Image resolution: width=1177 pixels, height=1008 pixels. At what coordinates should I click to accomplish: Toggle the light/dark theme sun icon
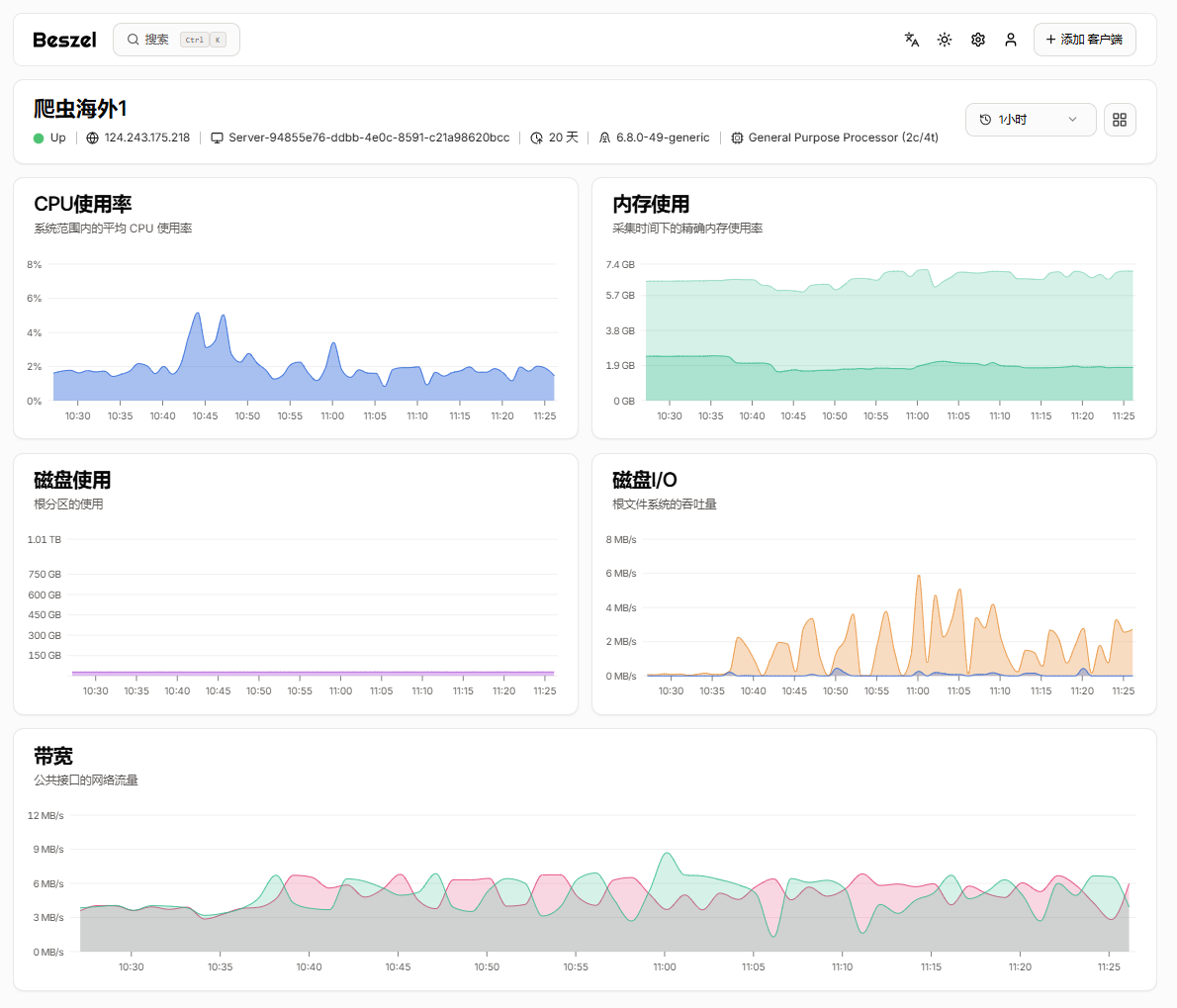pyautogui.click(x=945, y=40)
